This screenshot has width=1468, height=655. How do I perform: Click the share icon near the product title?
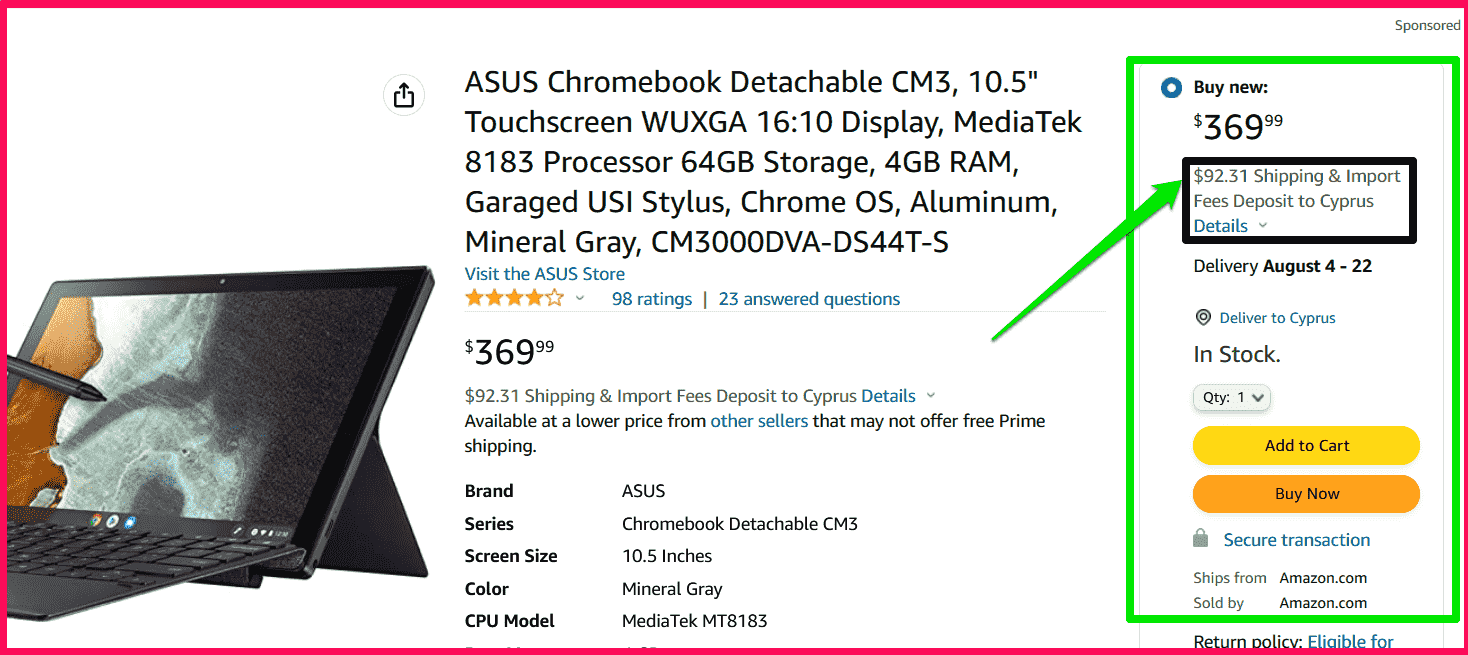click(403, 94)
